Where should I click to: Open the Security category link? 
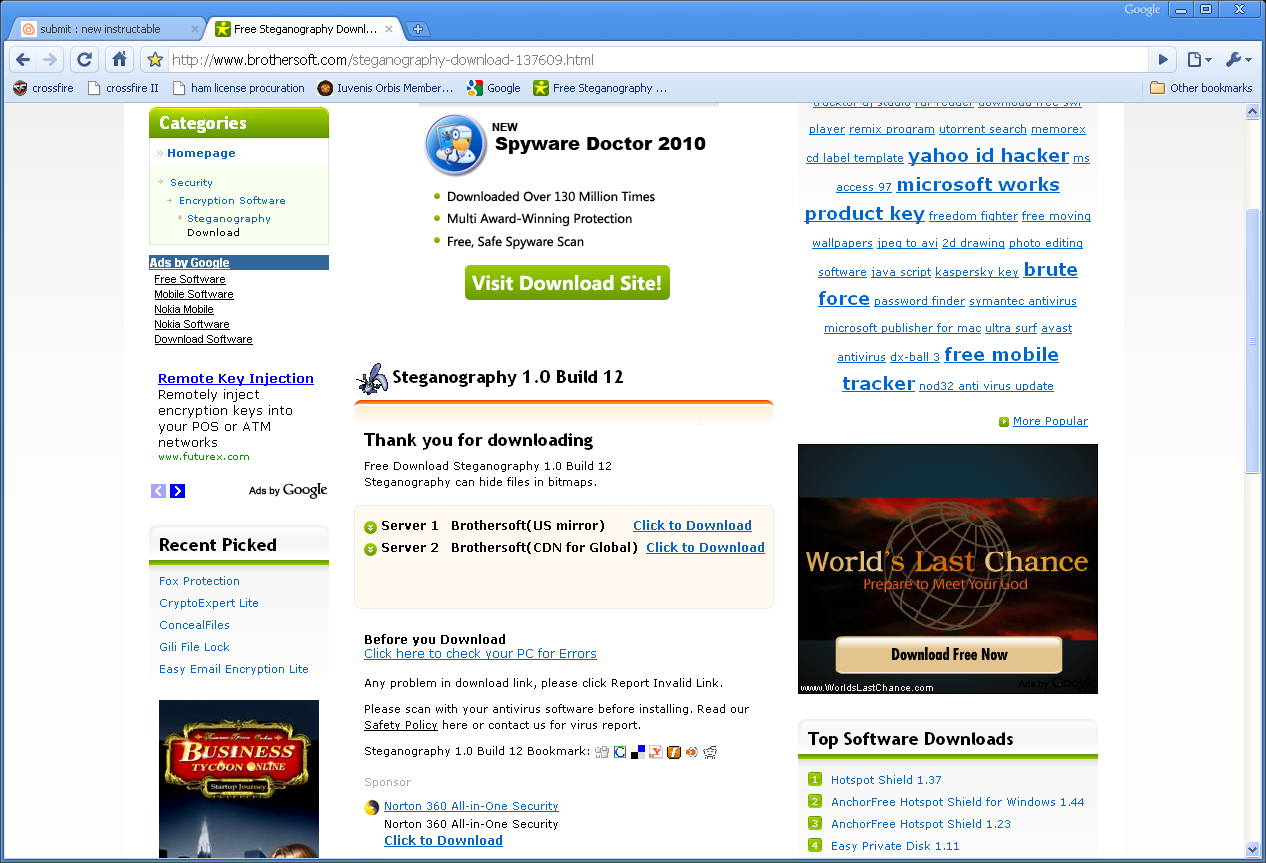191,183
